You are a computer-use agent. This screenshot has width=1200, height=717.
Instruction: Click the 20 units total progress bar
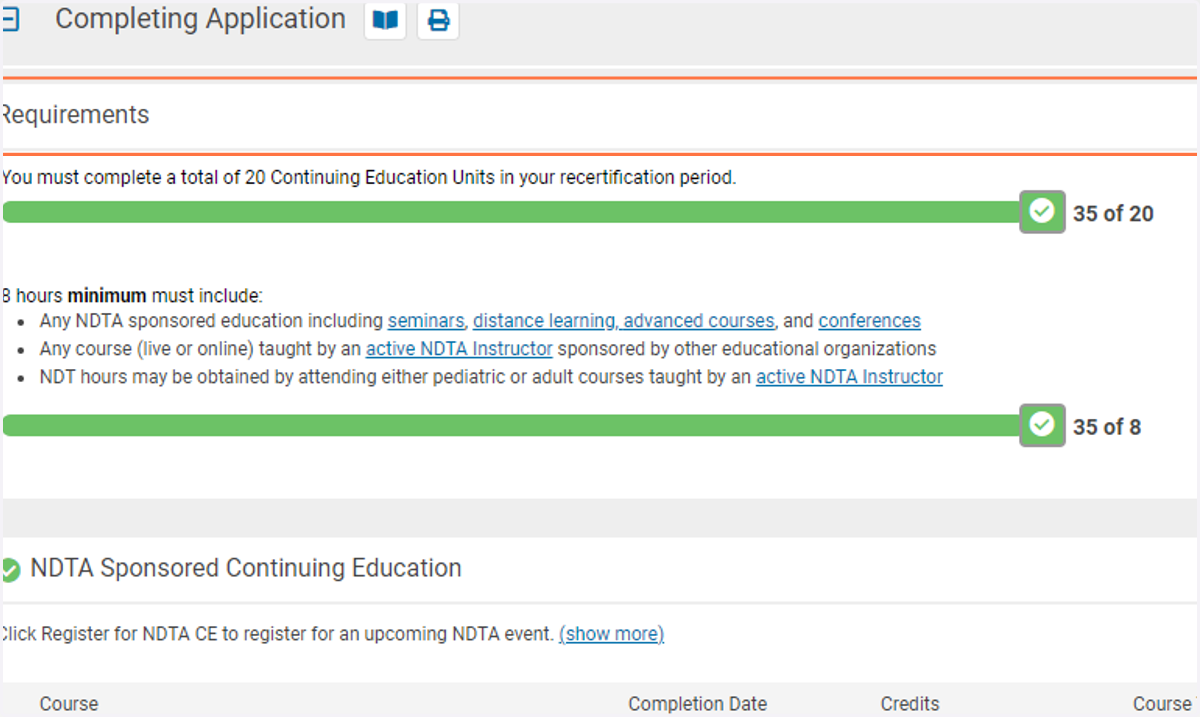tap(511, 212)
